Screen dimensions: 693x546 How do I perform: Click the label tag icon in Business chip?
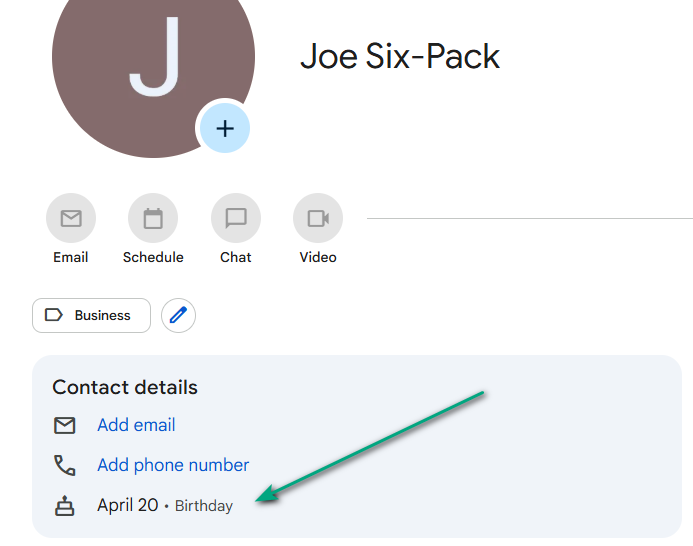[x=54, y=315]
